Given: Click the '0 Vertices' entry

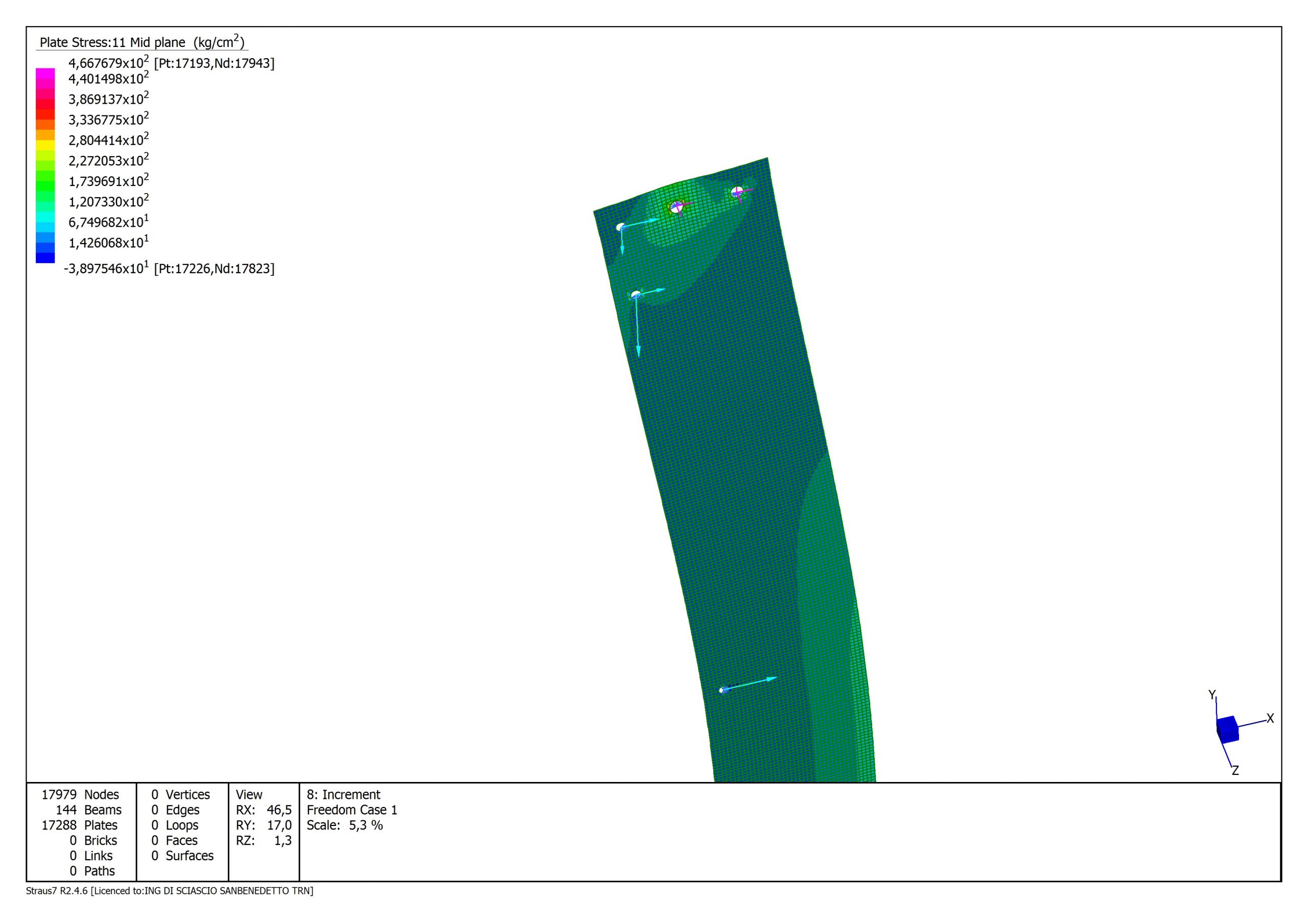Looking at the screenshot, I should (180, 795).
